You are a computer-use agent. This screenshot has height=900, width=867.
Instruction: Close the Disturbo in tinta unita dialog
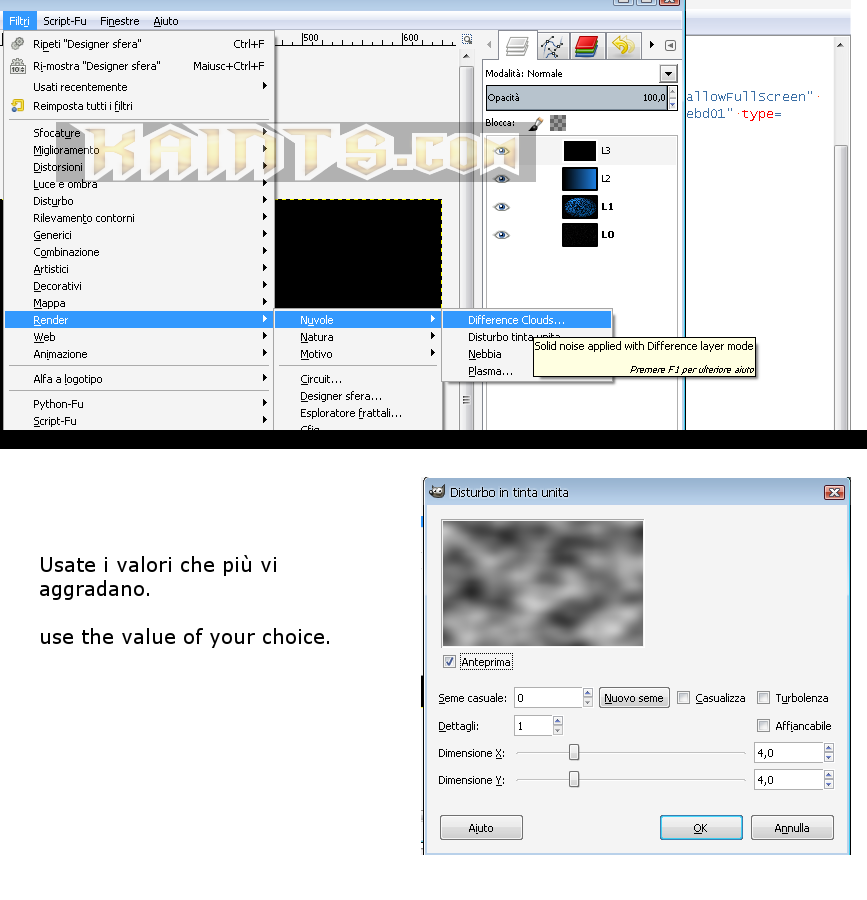[x=834, y=492]
